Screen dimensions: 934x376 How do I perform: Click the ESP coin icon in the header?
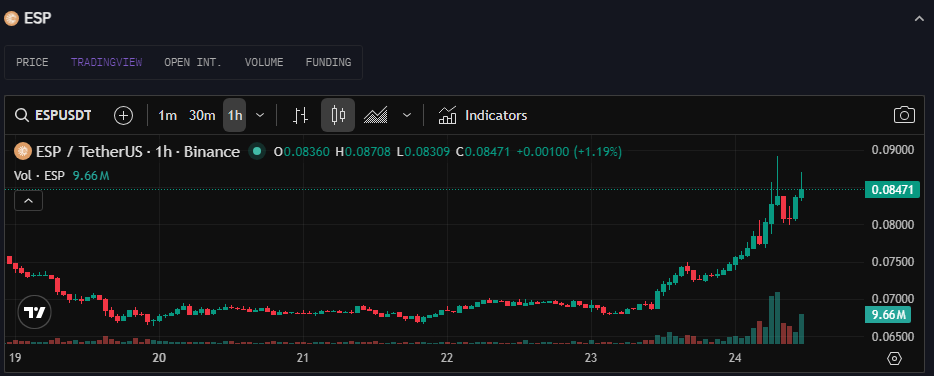click(x=11, y=19)
